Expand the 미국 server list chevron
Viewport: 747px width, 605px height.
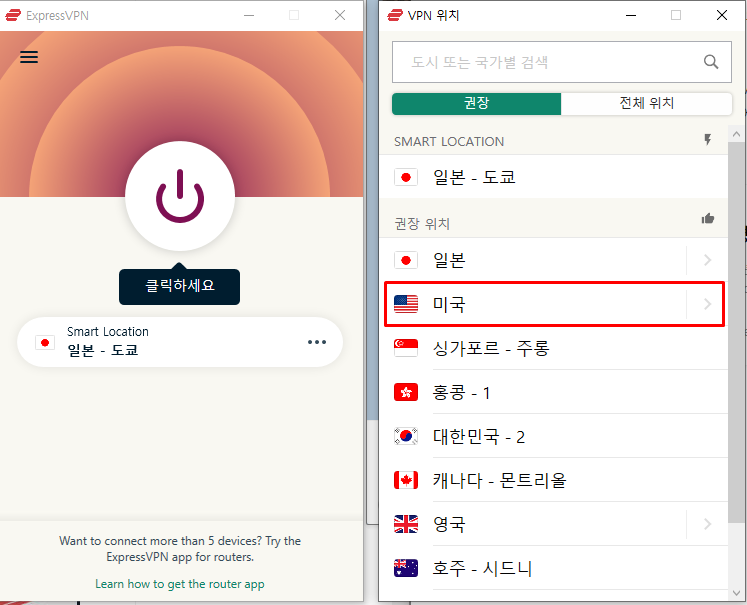point(707,304)
